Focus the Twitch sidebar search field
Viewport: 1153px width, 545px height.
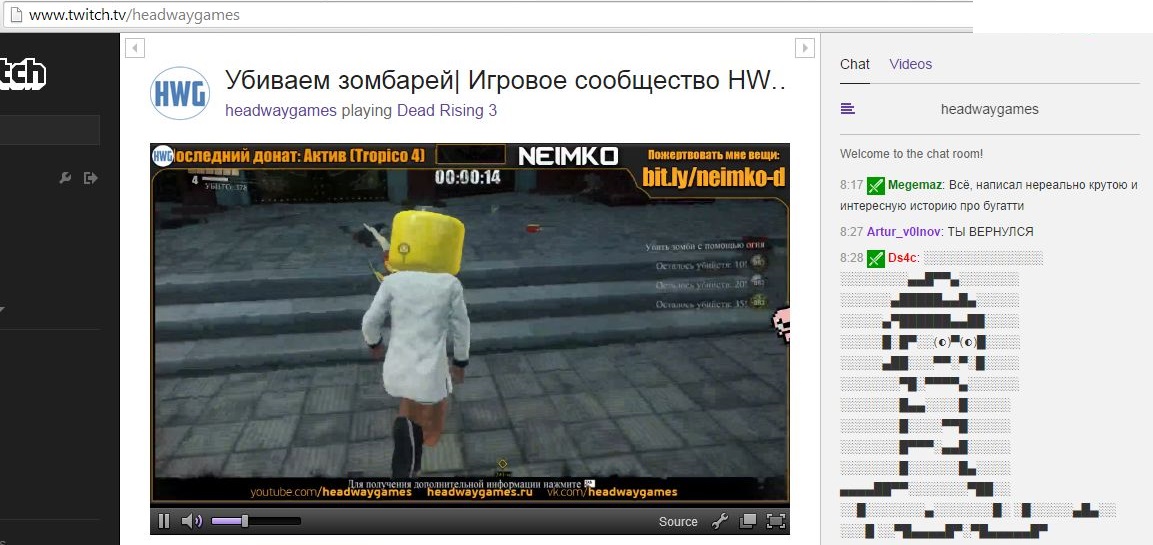pyautogui.click(x=49, y=130)
